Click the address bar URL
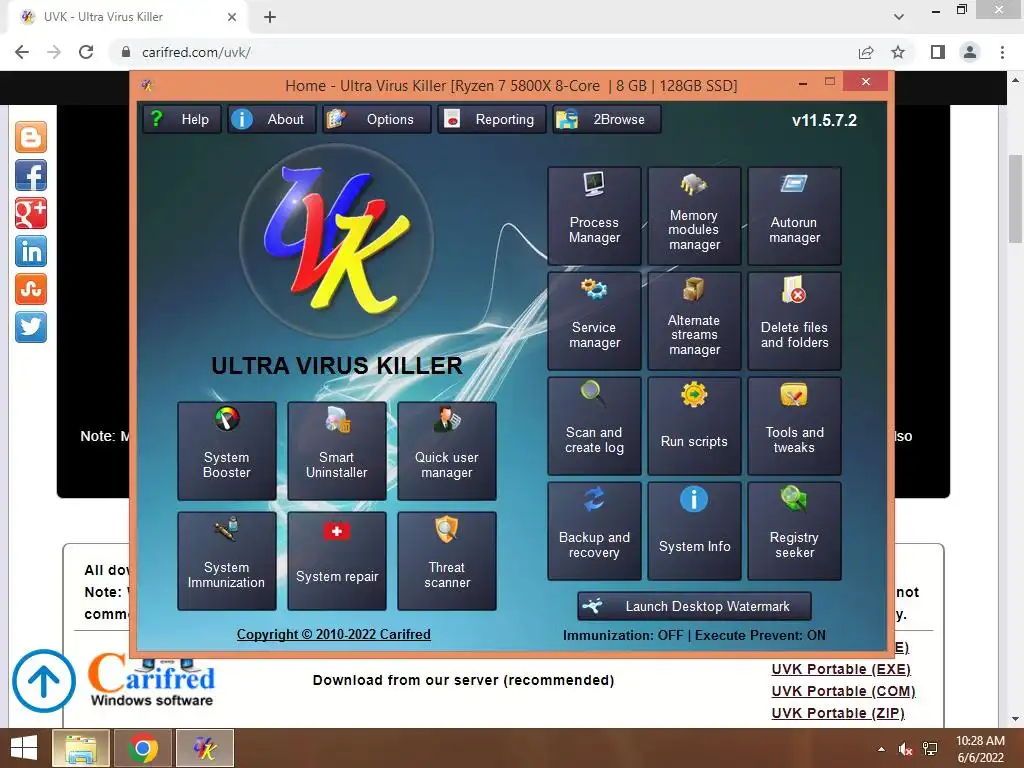This screenshot has width=1024, height=768. pyautogui.click(x=197, y=52)
